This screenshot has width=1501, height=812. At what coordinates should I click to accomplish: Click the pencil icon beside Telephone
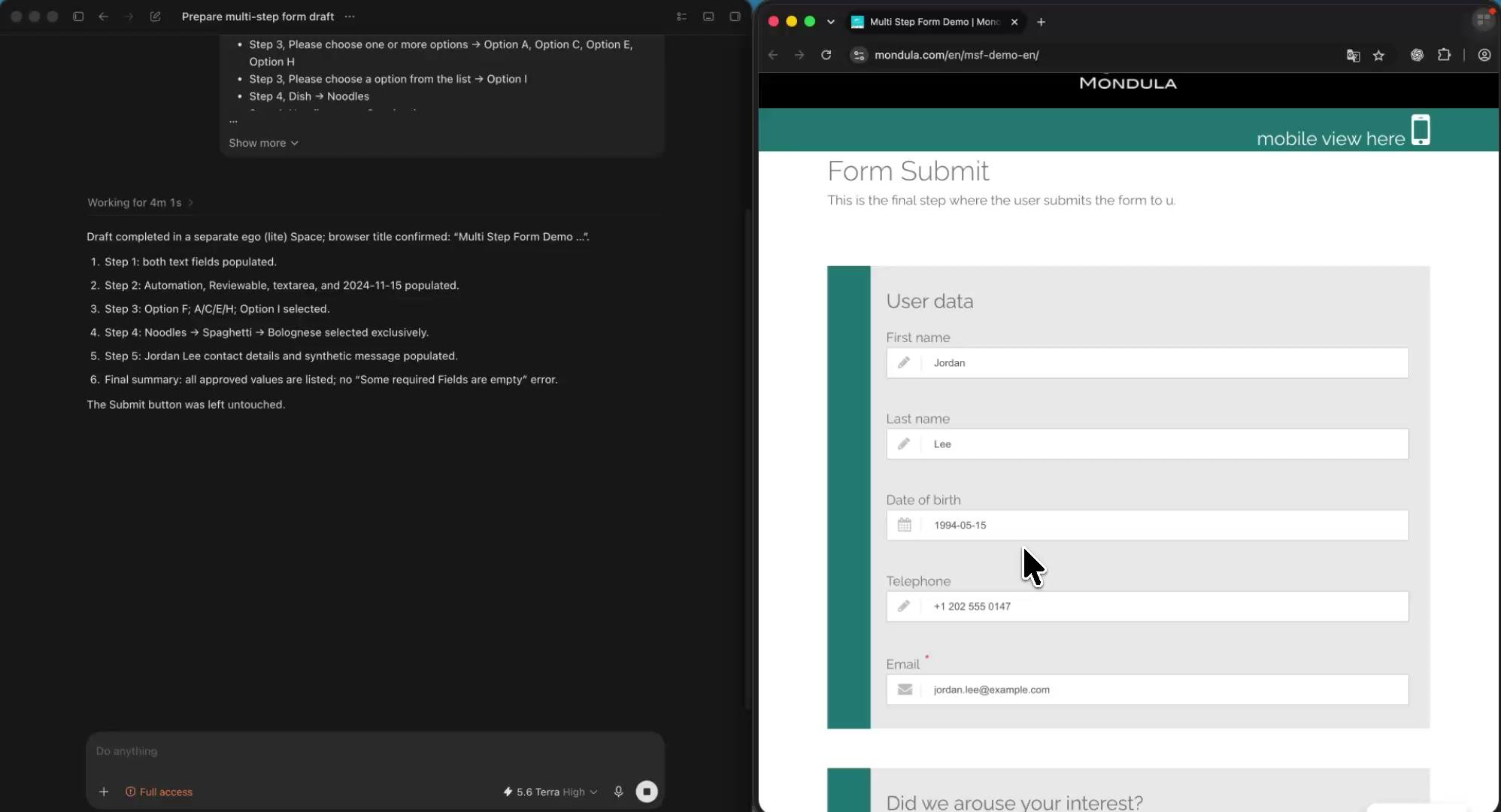[x=904, y=606]
